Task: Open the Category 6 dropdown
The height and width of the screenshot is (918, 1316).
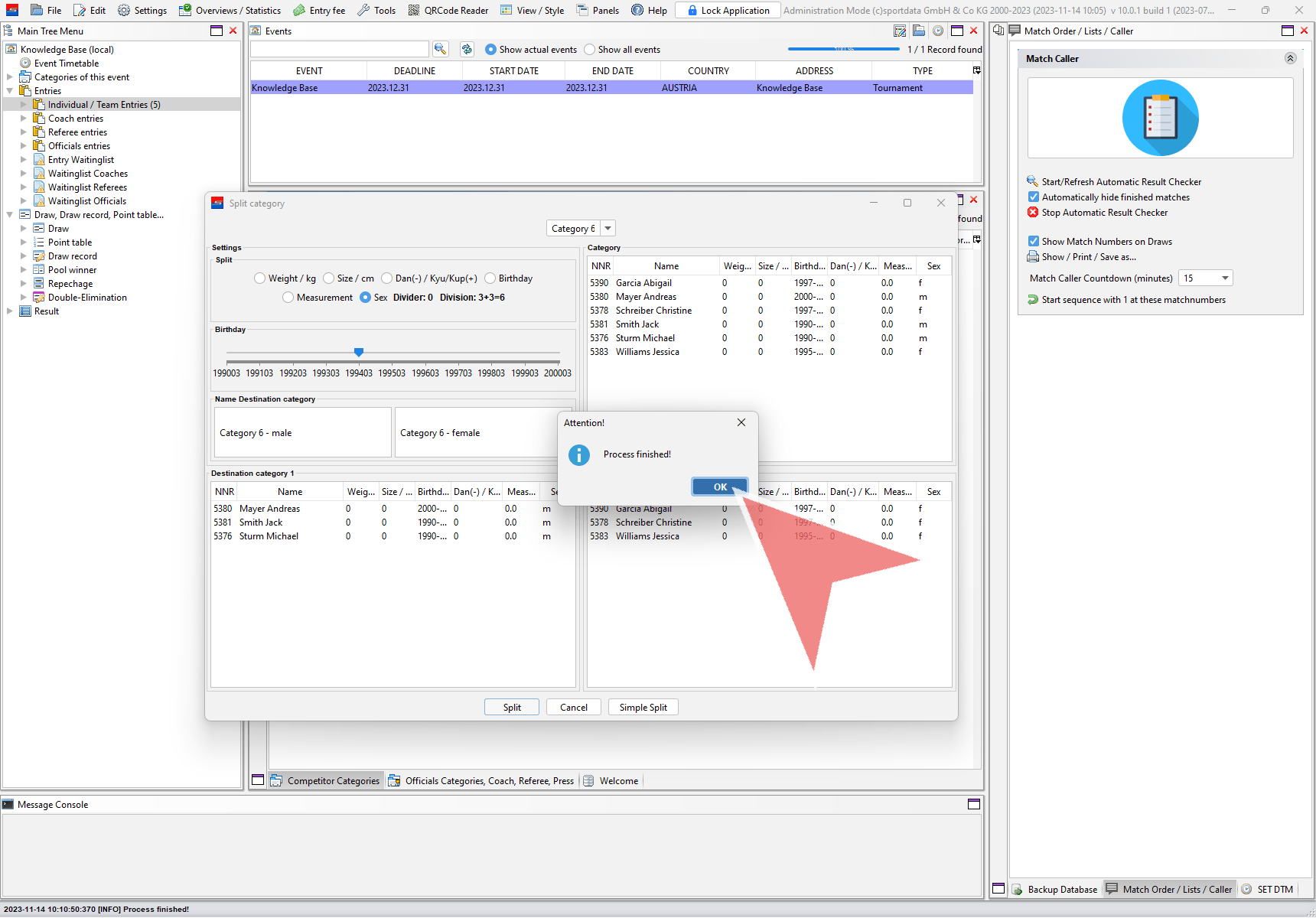Action: click(608, 228)
